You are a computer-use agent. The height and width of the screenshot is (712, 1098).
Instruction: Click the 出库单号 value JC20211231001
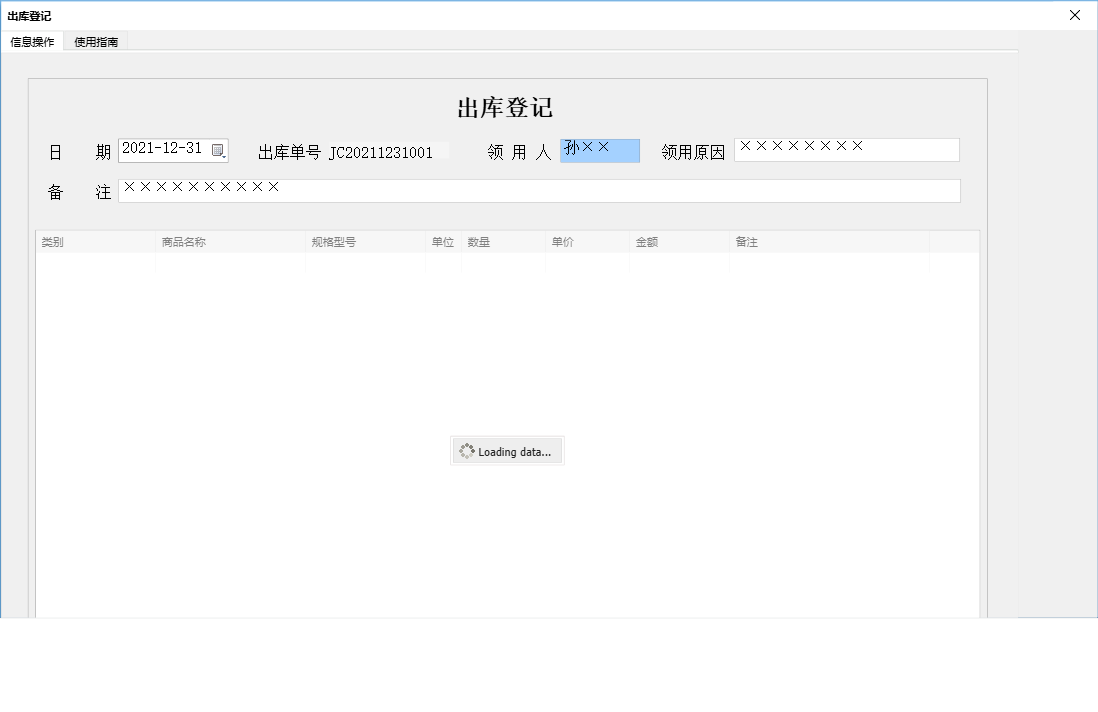pos(383,151)
